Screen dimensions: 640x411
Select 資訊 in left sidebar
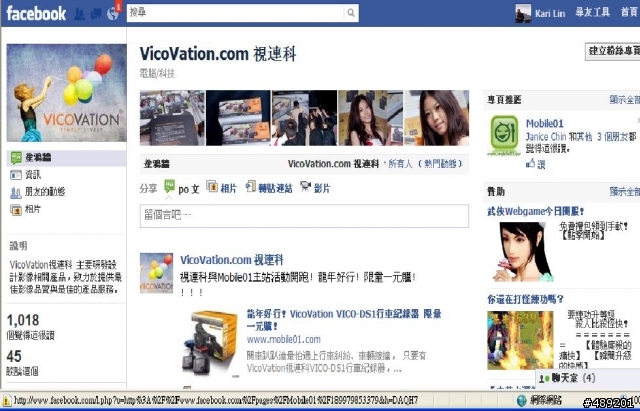point(33,175)
